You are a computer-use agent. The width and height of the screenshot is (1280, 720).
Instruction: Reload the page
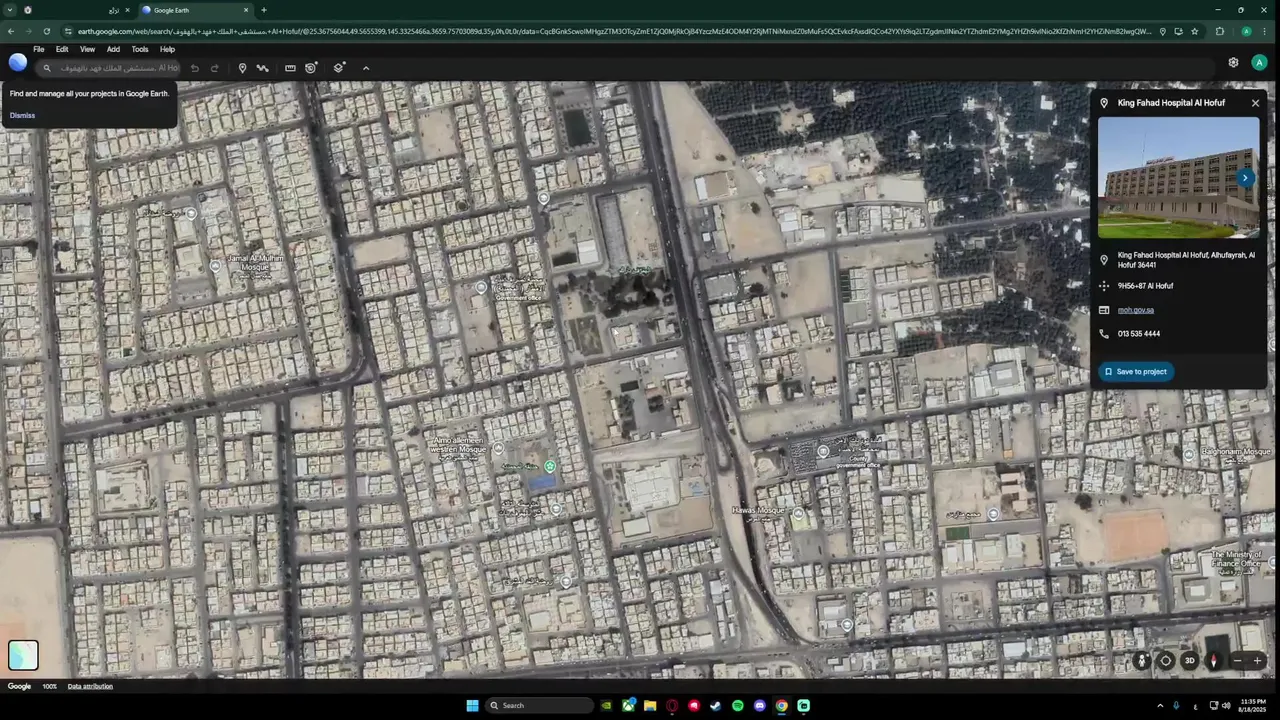47,31
